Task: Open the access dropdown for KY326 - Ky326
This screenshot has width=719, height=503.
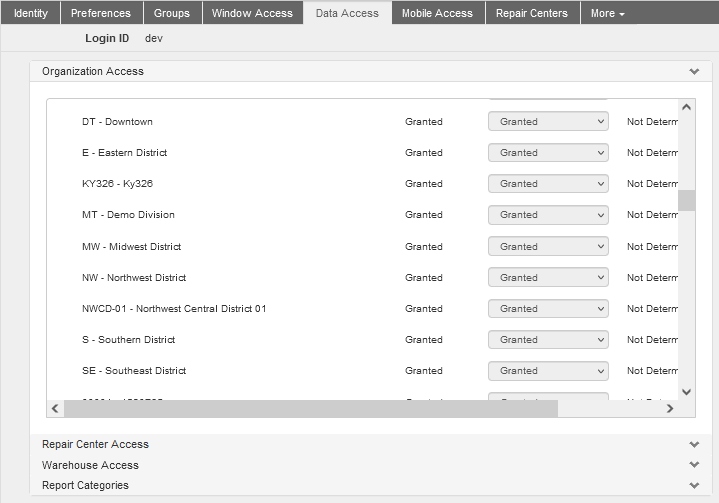Action: tap(548, 184)
